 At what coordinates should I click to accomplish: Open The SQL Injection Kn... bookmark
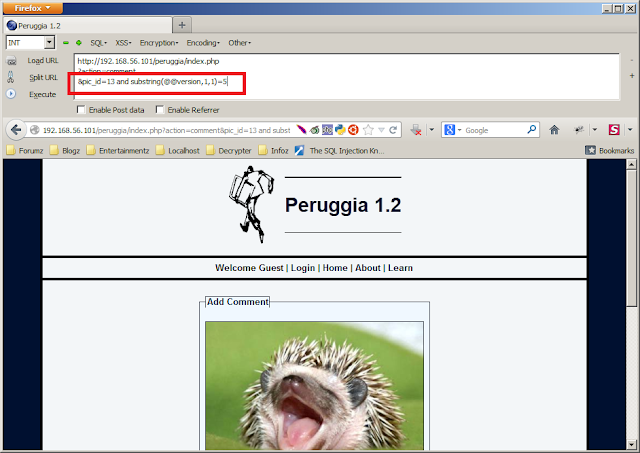340,151
